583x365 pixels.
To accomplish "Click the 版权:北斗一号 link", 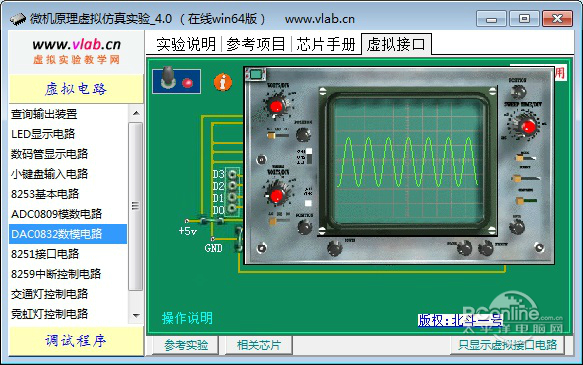I will [460, 320].
